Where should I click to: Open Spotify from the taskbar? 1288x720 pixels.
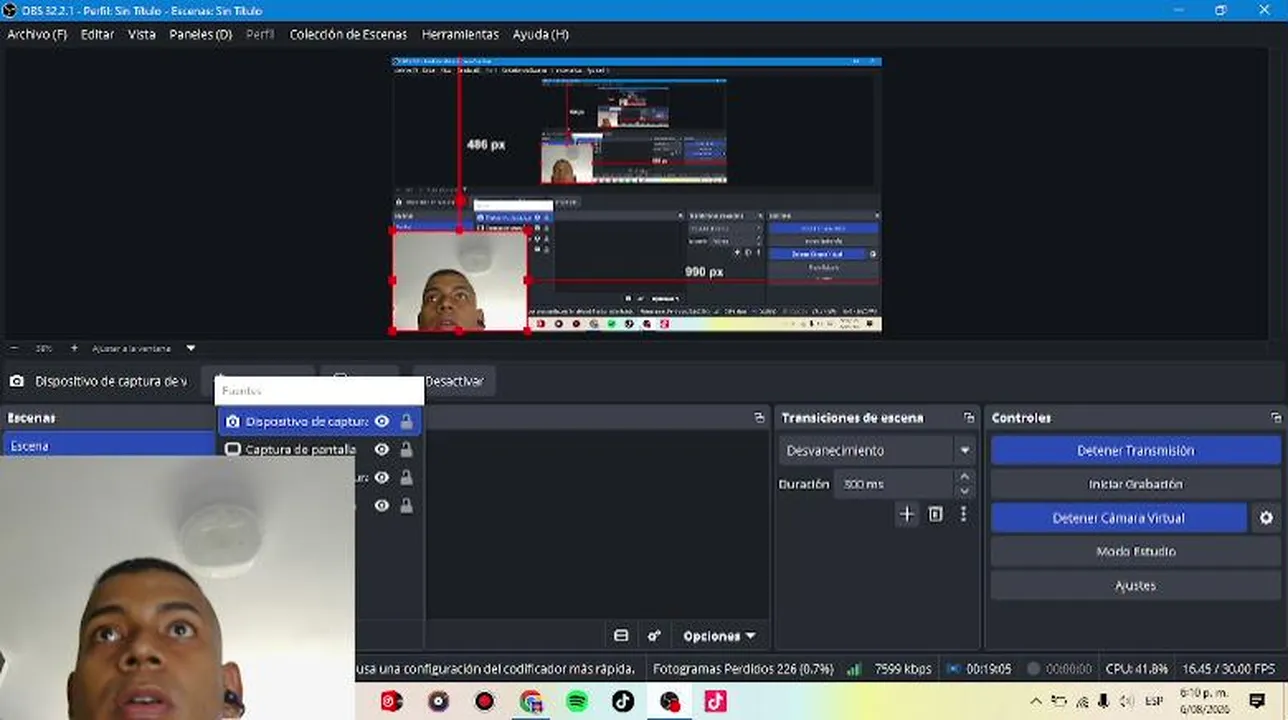(577, 701)
